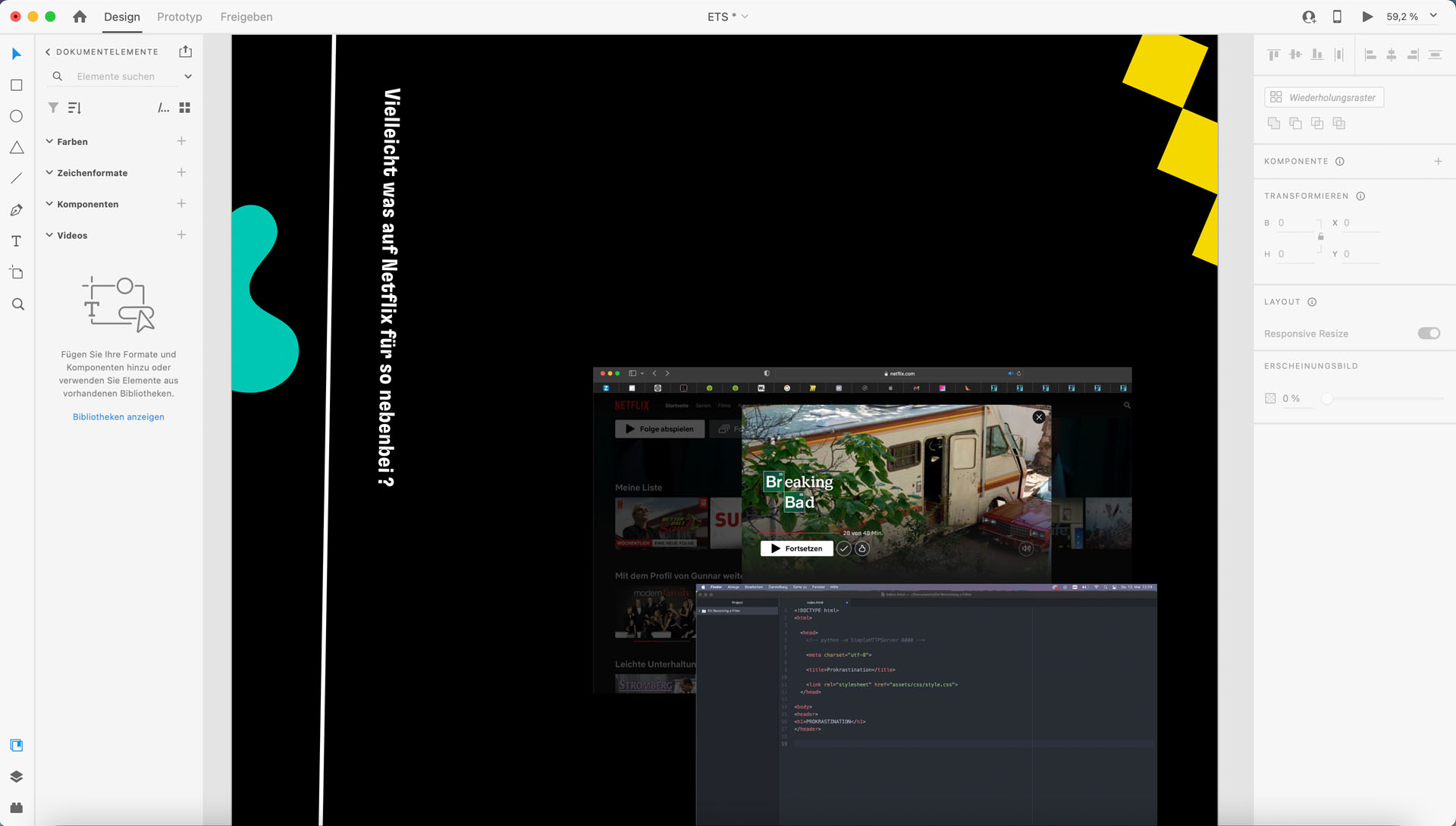Image resolution: width=1456 pixels, height=826 pixels.
Task: Align selection to horizontal center
Action: pyautogui.click(x=1391, y=55)
